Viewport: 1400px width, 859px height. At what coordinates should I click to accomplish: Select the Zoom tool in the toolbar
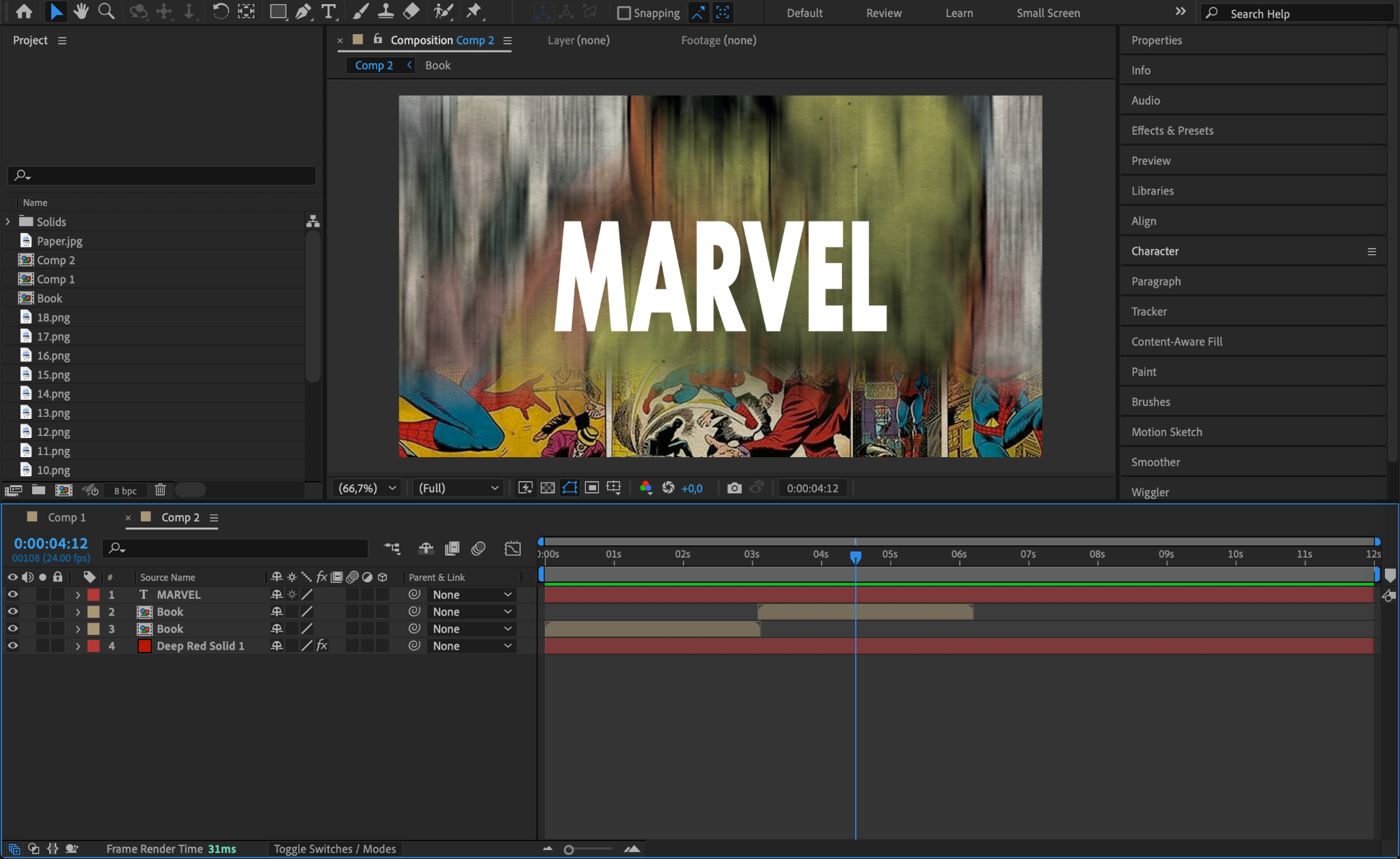[x=106, y=12]
